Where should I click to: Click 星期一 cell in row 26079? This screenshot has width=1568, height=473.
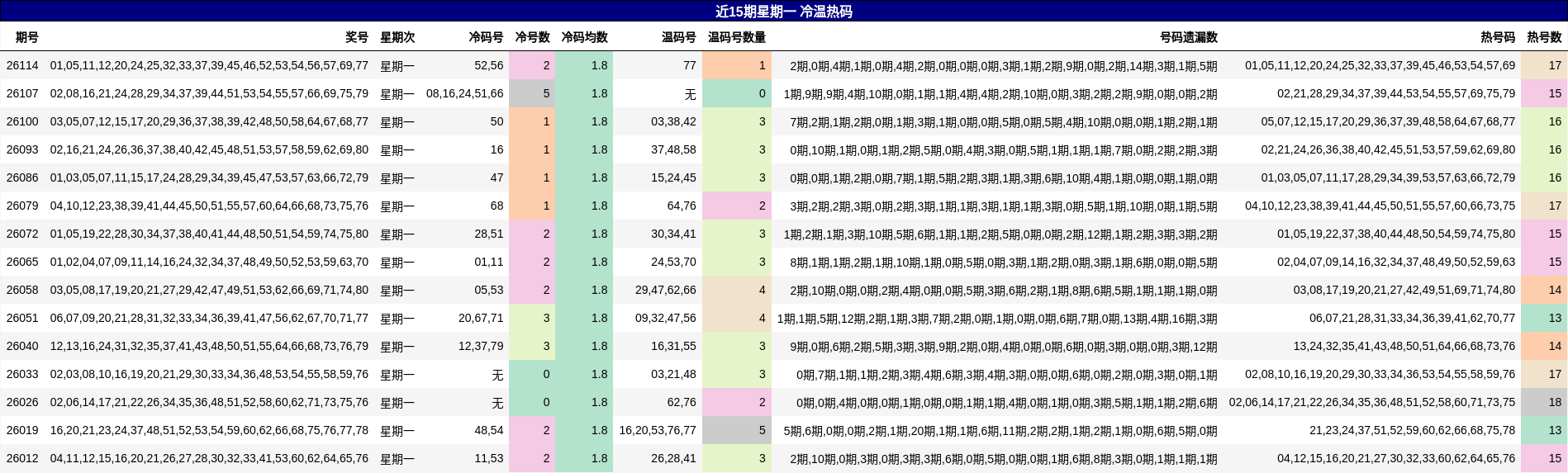[397, 206]
